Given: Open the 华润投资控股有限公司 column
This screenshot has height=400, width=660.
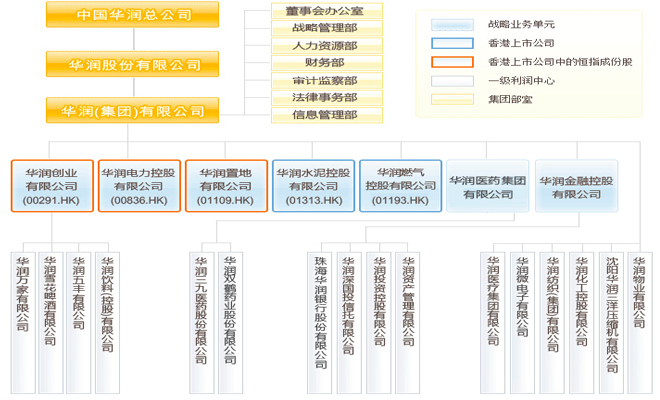Looking at the screenshot, I should coord(379,323).
